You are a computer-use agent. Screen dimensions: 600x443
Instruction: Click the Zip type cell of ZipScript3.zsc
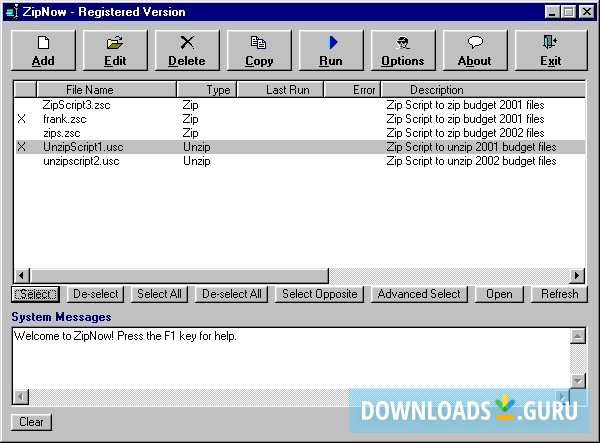(x=191, y=105)
